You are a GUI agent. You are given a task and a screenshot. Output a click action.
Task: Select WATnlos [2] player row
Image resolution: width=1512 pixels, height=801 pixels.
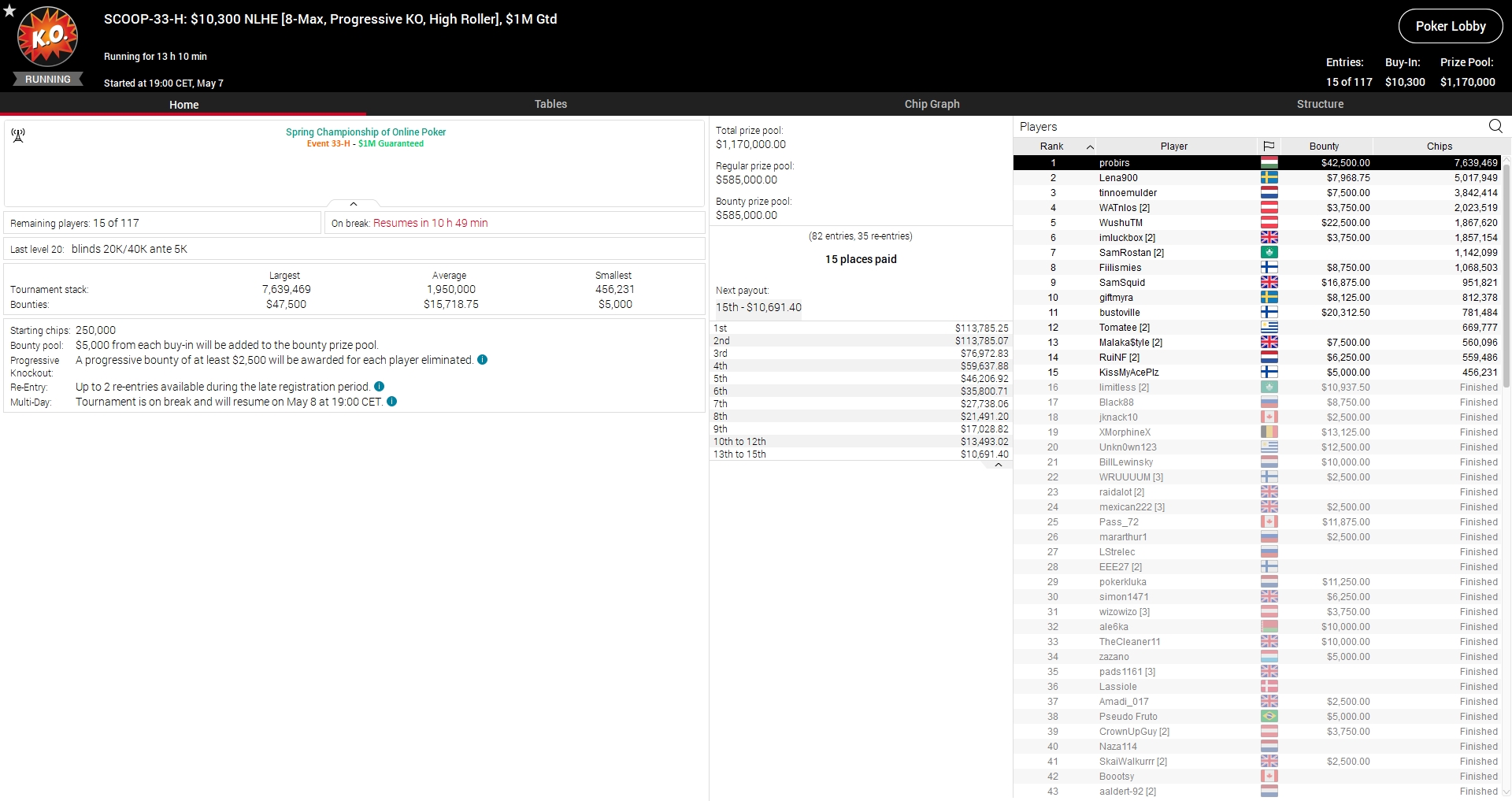(1258, 208)
